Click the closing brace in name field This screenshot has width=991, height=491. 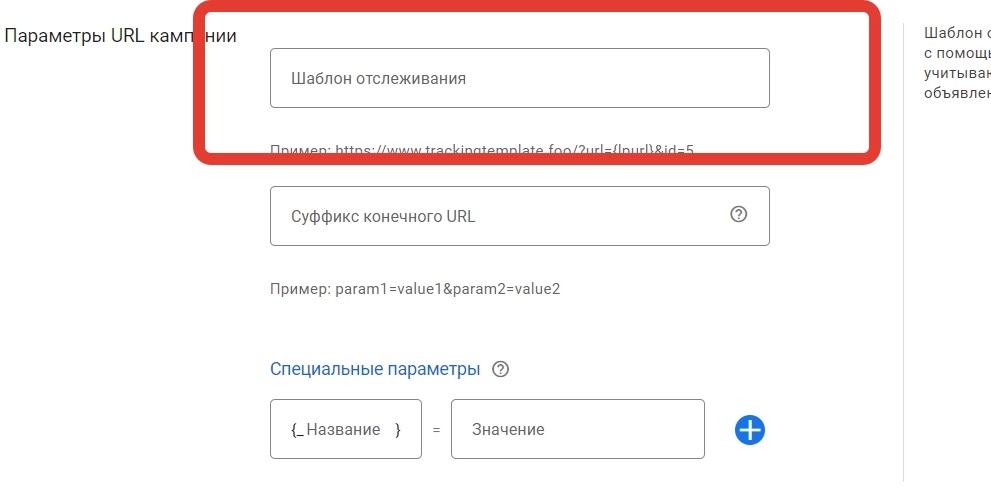pos(398,429)
